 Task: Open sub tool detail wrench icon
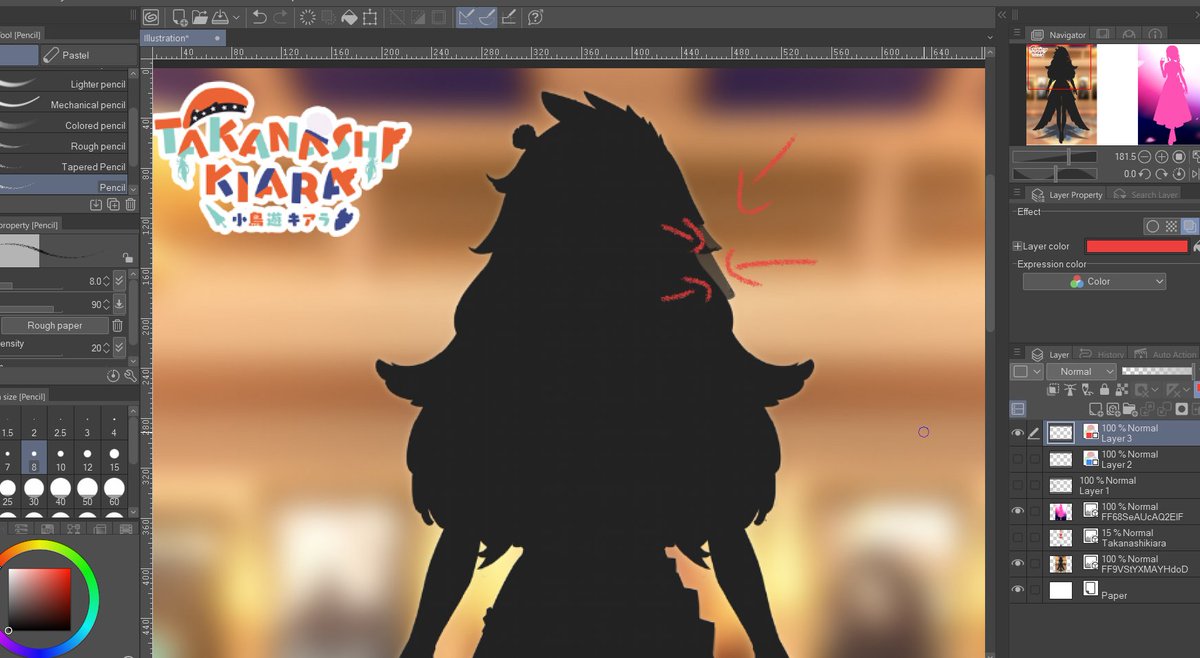pyautogui.click(x=130, y=376)
